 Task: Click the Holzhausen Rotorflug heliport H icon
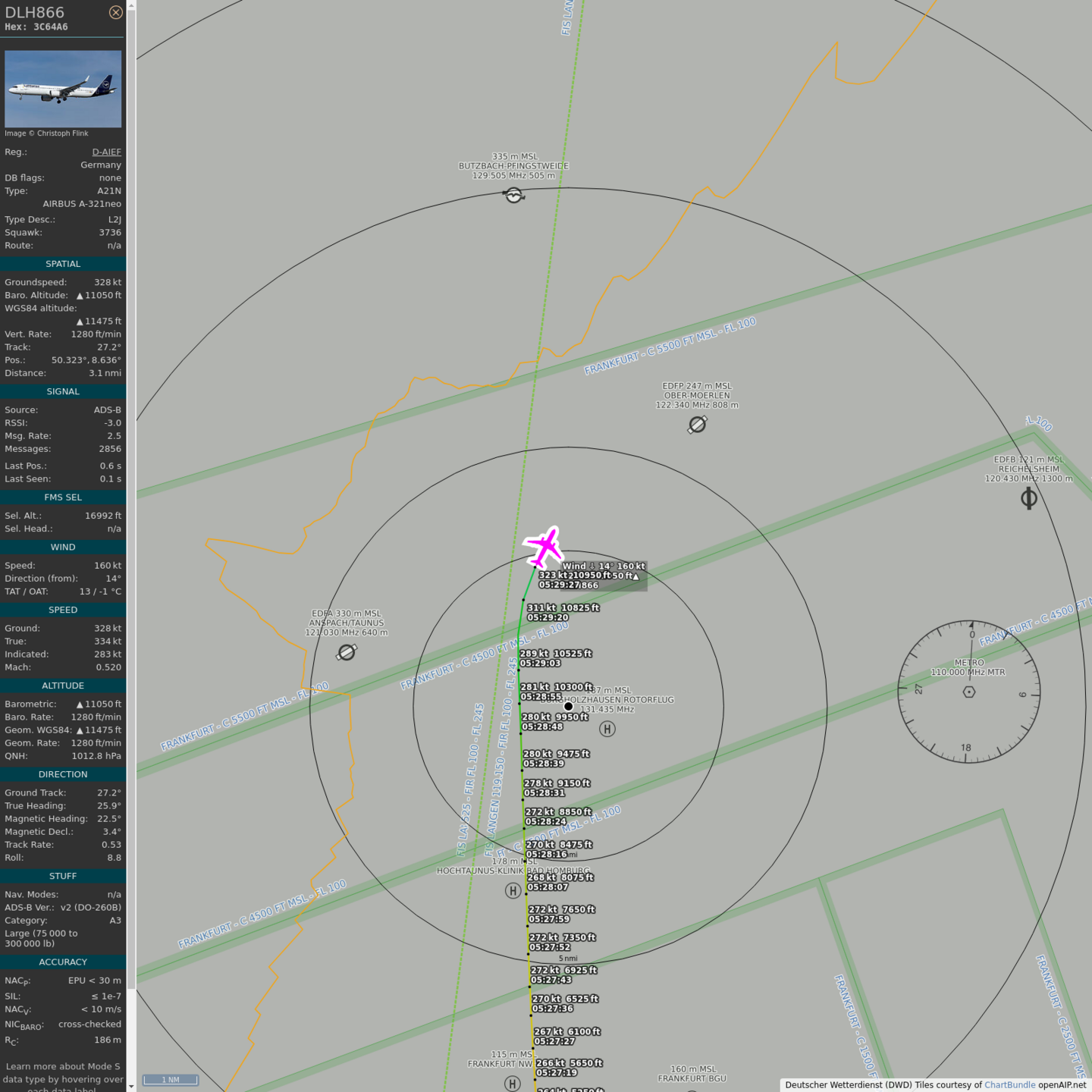coord(607,729)
